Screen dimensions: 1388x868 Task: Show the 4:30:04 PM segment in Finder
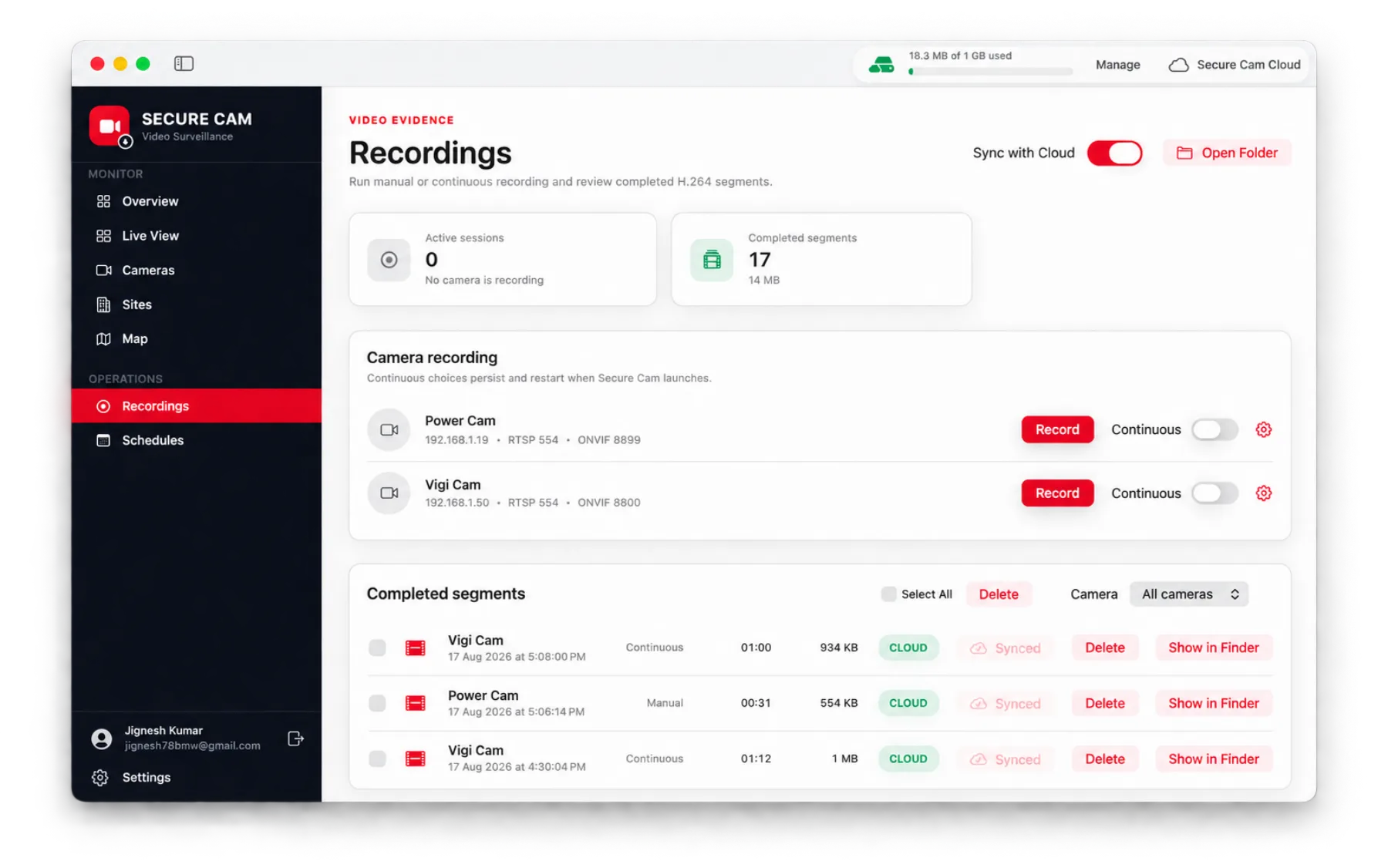[x=1214, y=759]
